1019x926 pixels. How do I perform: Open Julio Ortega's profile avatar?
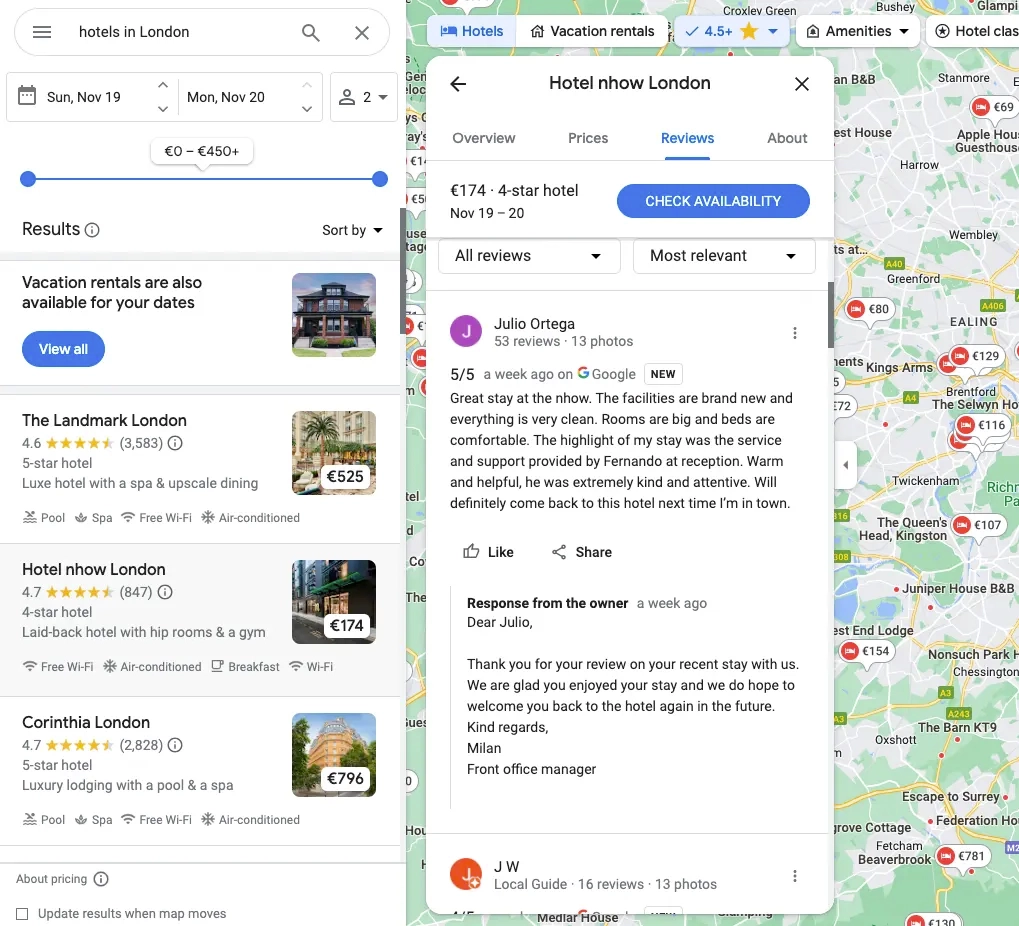[466, 331]
